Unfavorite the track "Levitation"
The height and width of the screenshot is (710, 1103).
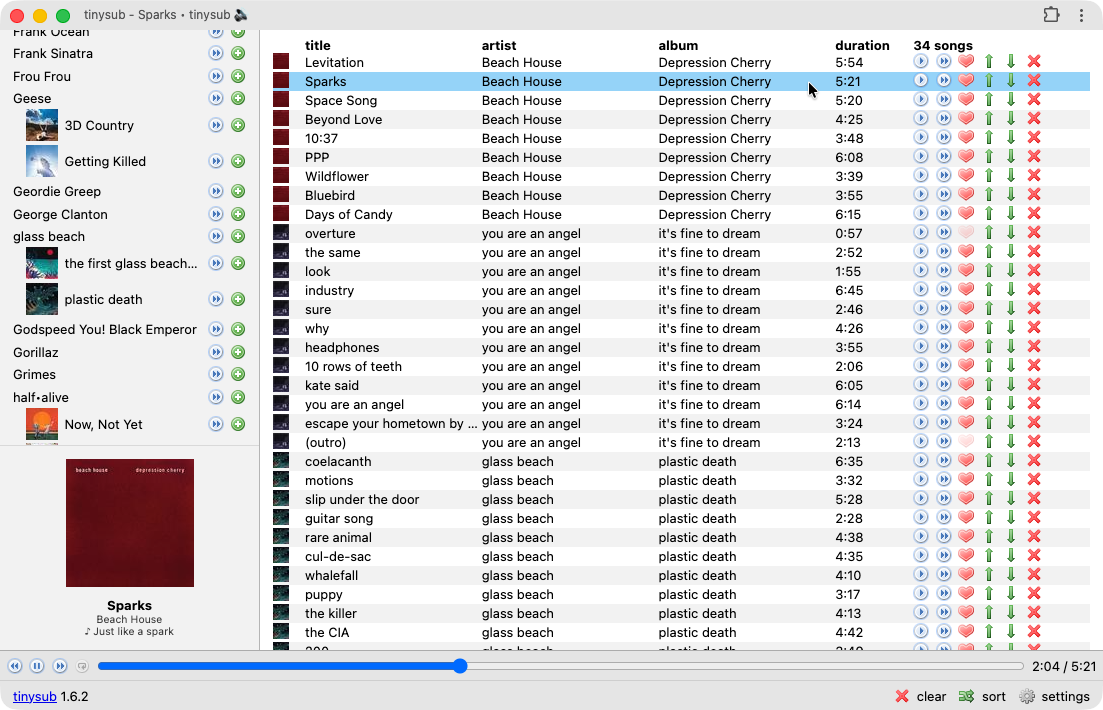pos(965,62)
